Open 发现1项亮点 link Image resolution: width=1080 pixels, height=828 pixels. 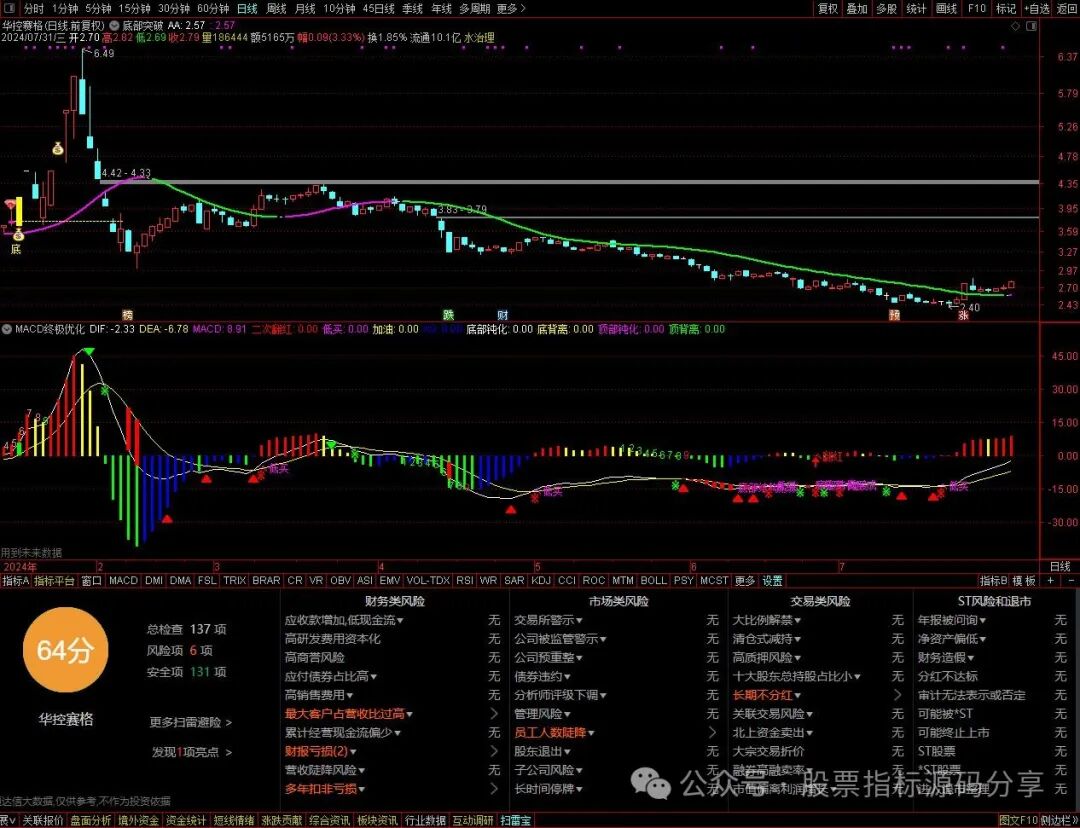coord(191,752)
